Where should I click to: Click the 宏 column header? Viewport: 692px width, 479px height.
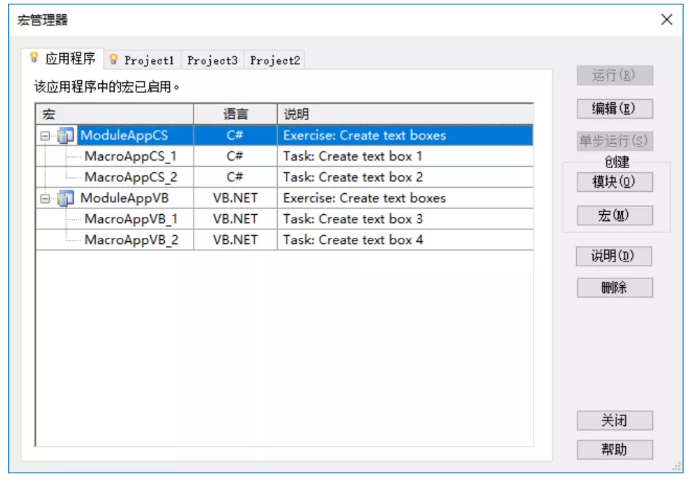115,114
